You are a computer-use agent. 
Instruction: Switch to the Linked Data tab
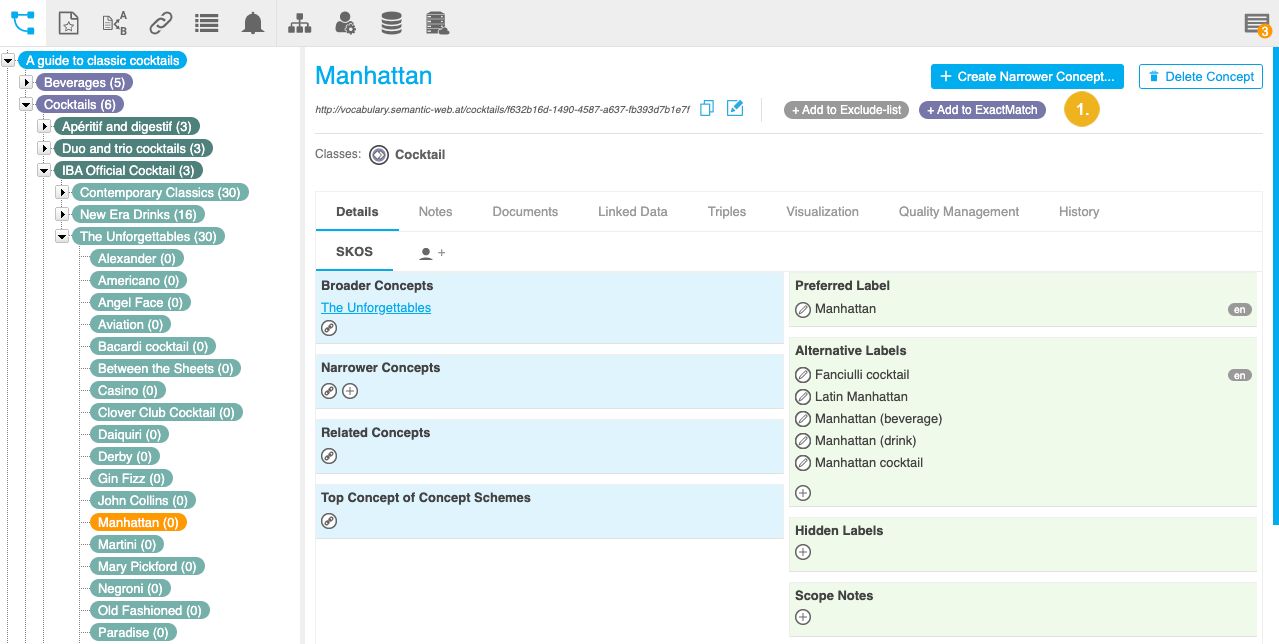632,212
